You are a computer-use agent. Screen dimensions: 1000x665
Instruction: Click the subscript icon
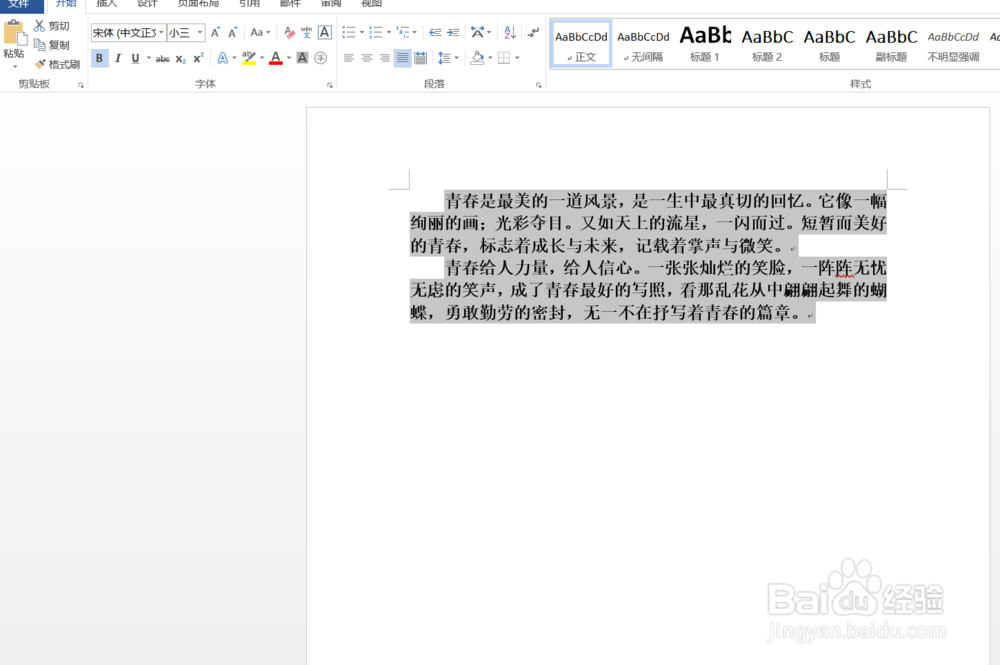[180, 58]
